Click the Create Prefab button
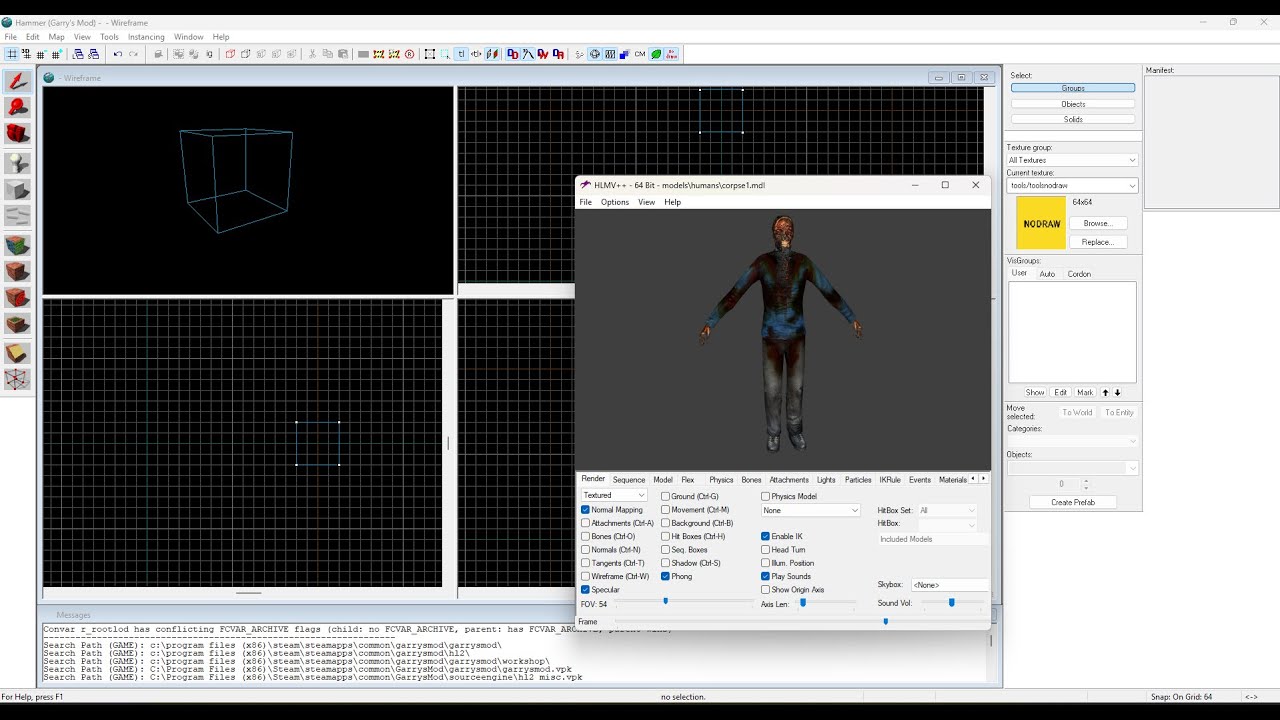This screenshot has height=720, width=1280. (1073, 502)
